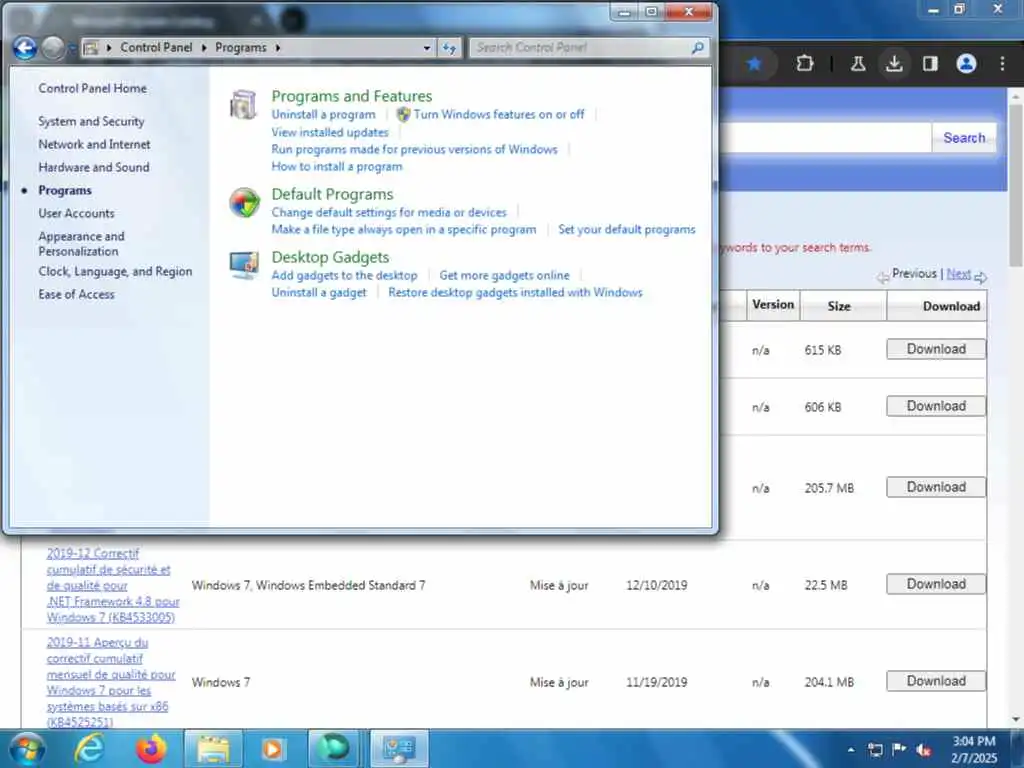This screenshot has width=1024, height=768.
Task: Open the Default Programs icon
Action: coord(244,202)
